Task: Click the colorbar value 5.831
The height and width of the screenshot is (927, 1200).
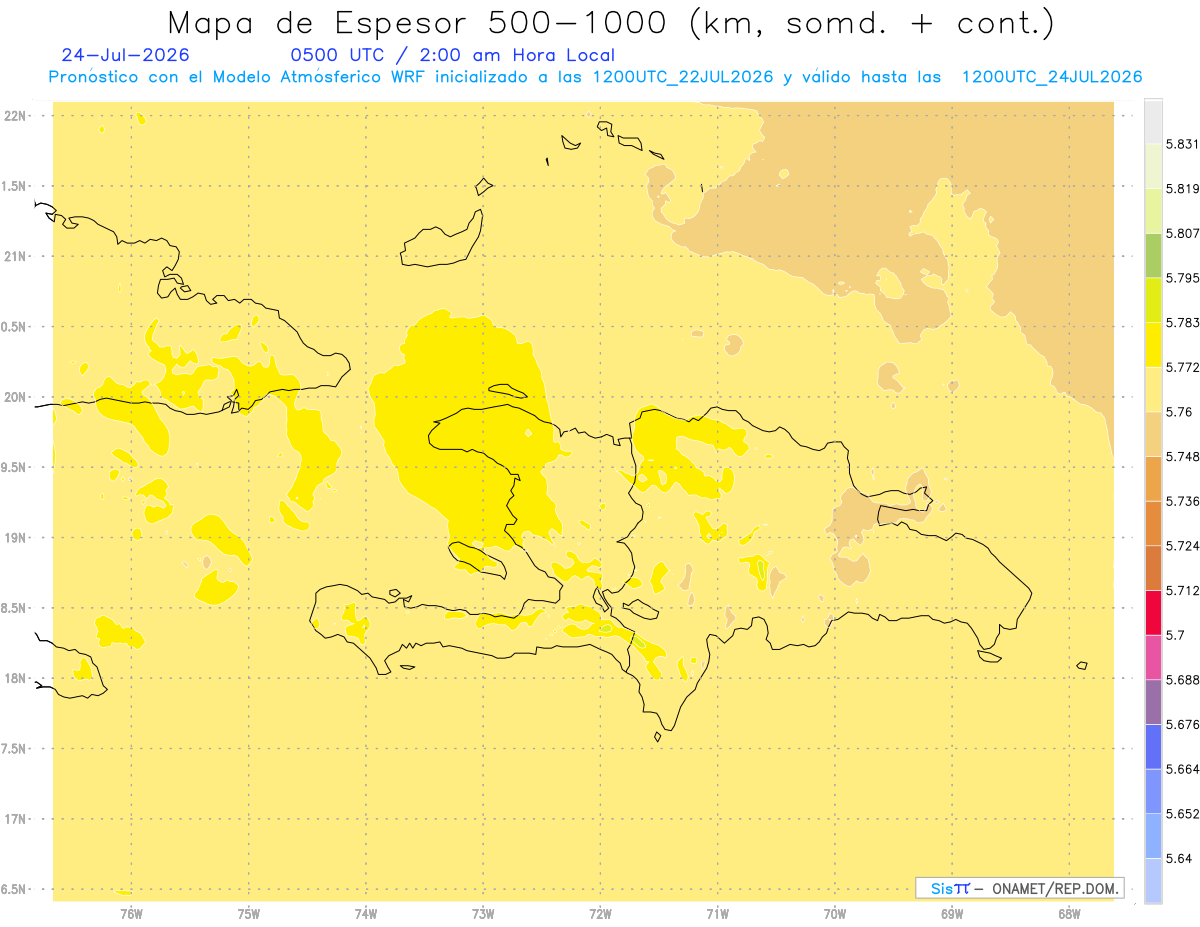Action: (x=1183, y=144)
